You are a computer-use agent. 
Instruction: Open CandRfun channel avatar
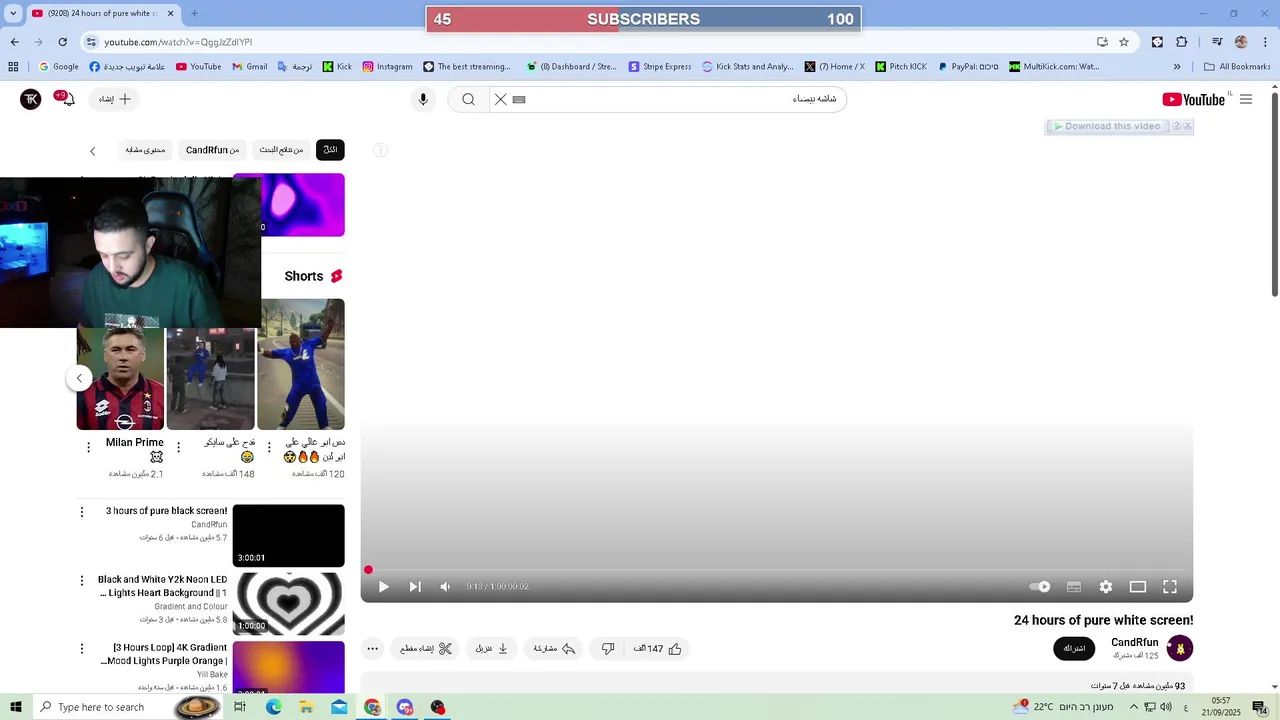(x=1180, y=648)
